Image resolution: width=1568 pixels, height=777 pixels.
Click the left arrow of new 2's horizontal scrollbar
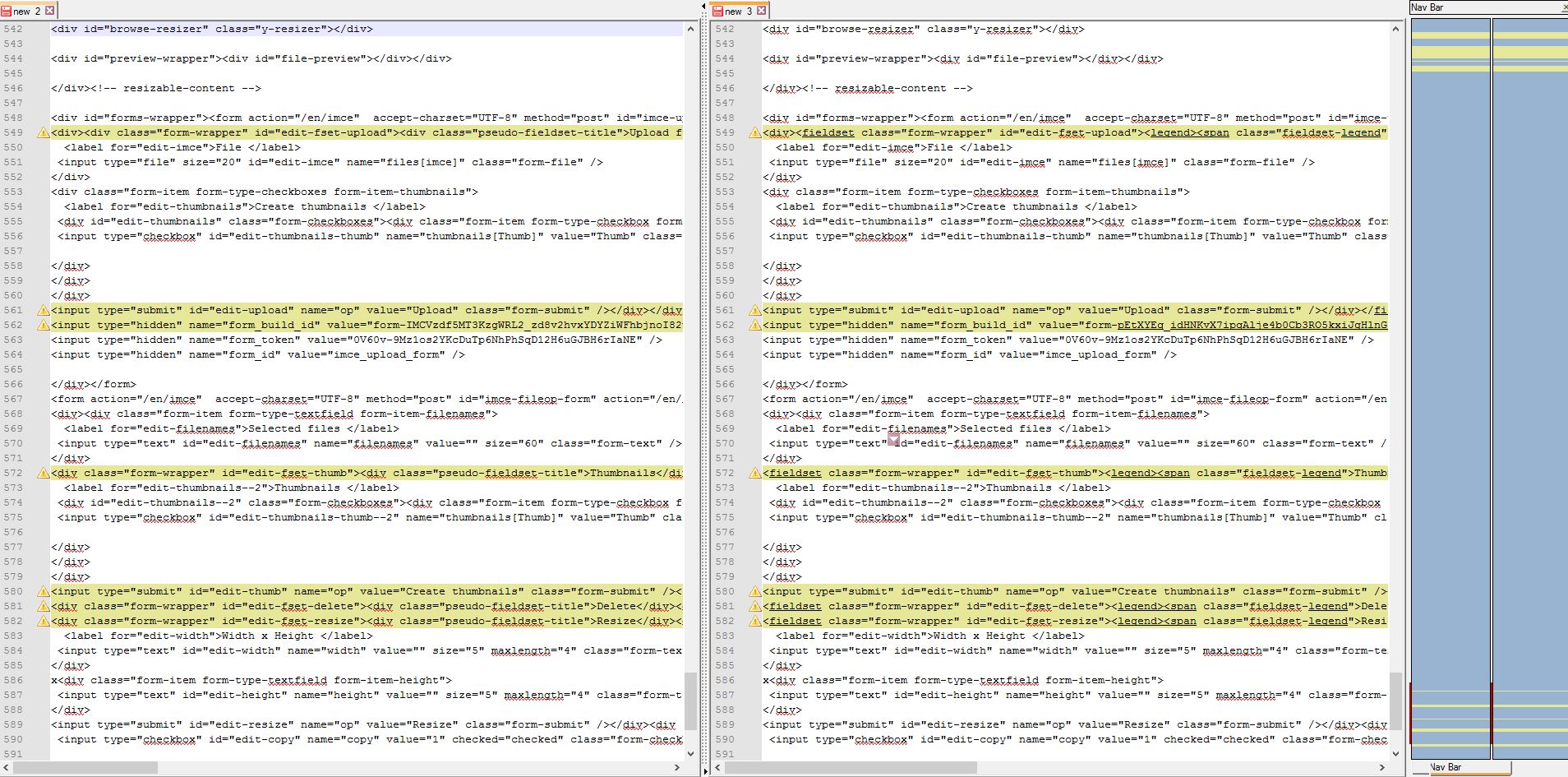click(x=7, y=767)
